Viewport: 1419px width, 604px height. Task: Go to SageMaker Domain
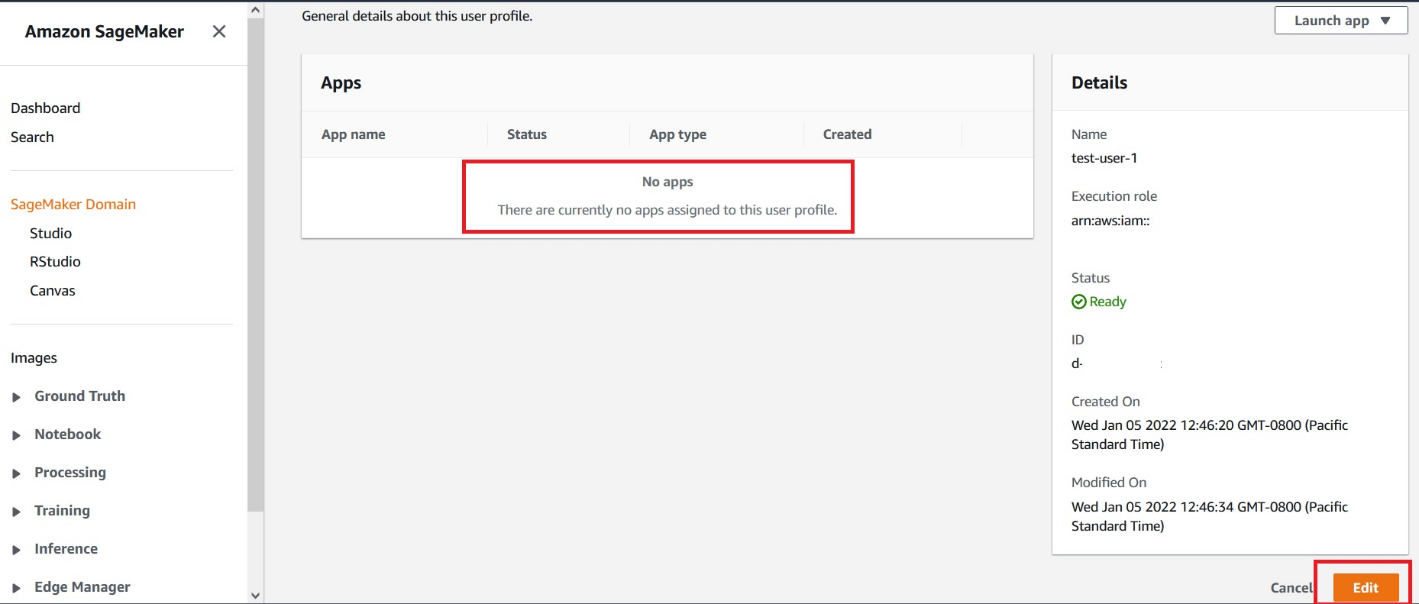(73, 204)
